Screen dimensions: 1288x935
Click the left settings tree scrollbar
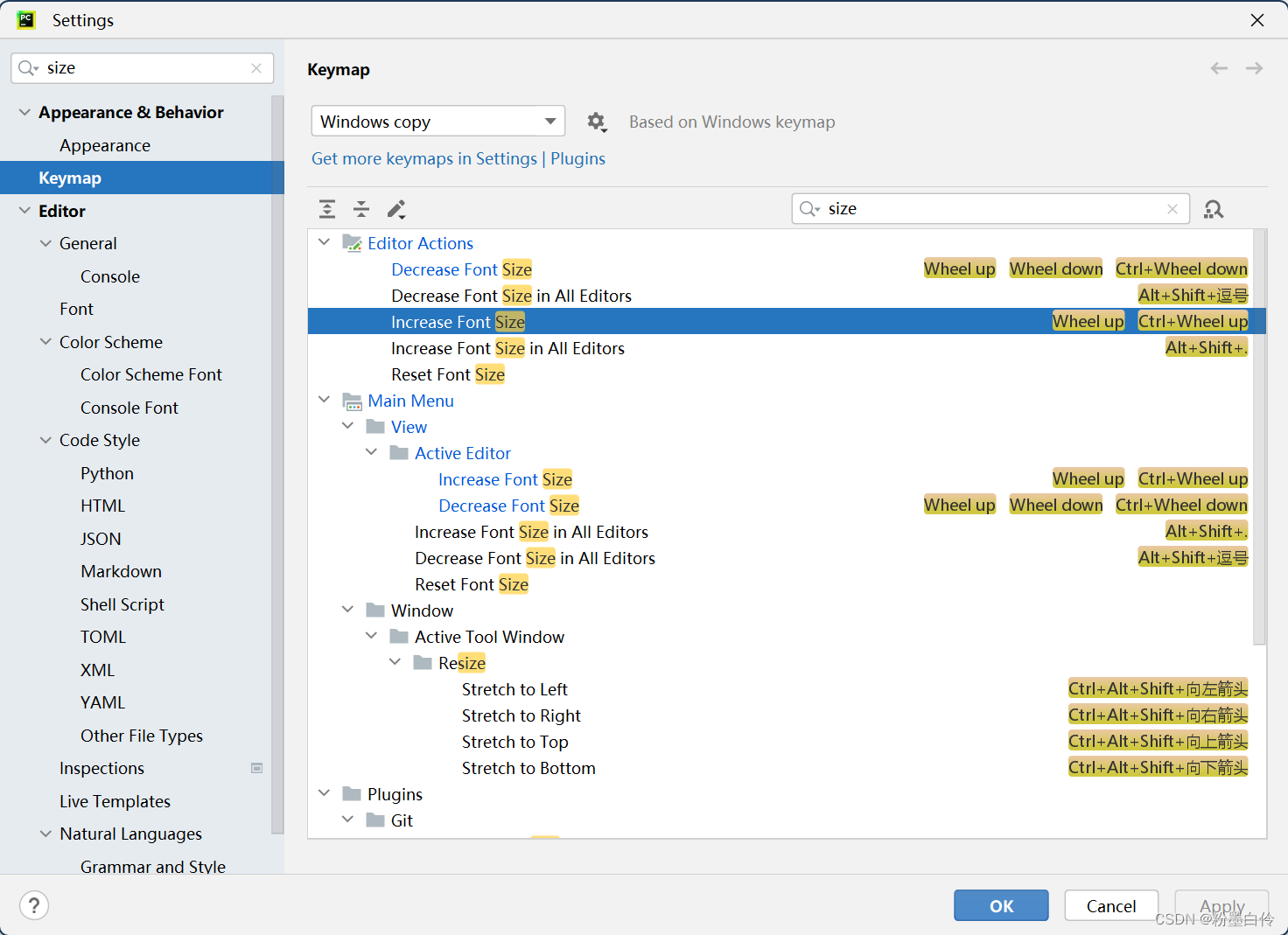[x=277, y=464]
